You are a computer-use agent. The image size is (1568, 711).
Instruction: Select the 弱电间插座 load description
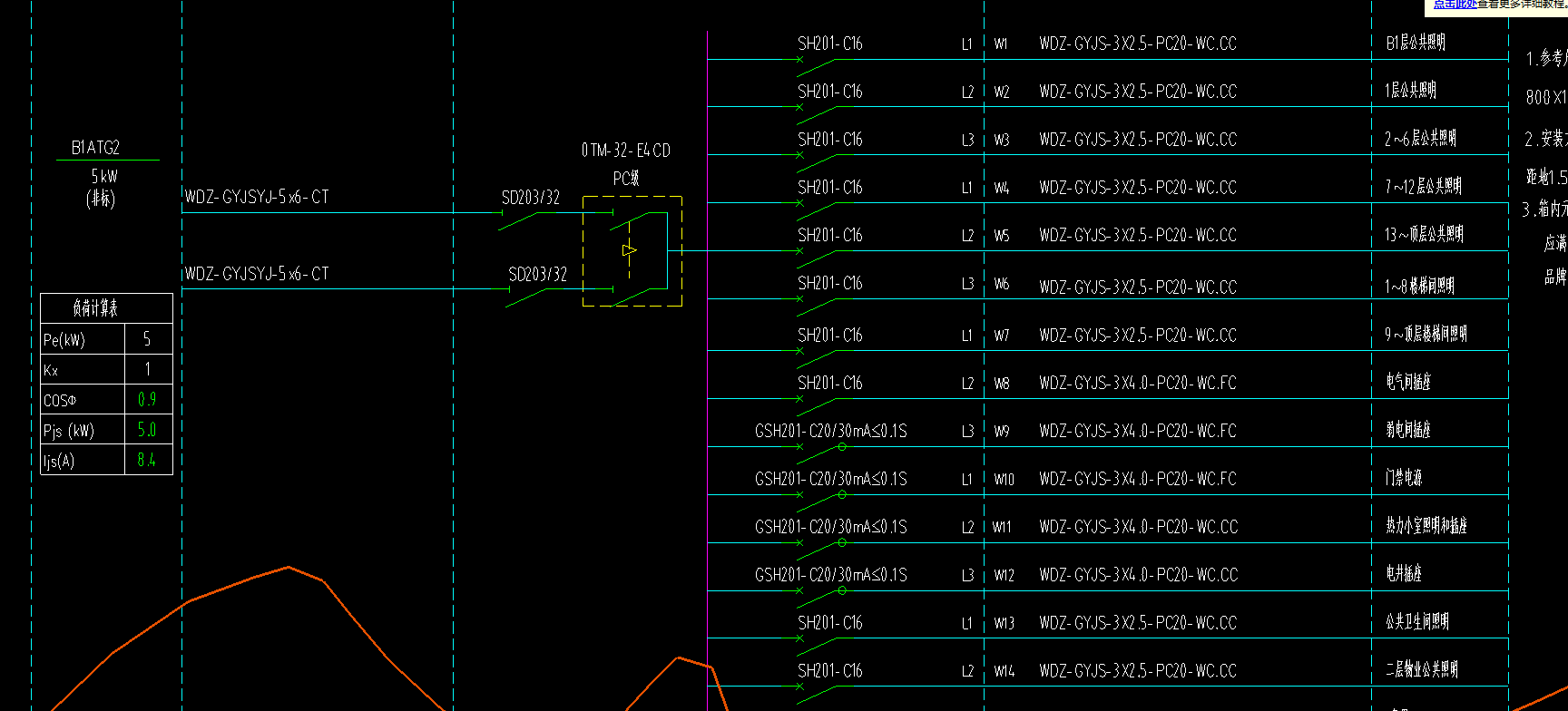point(1408,431)
